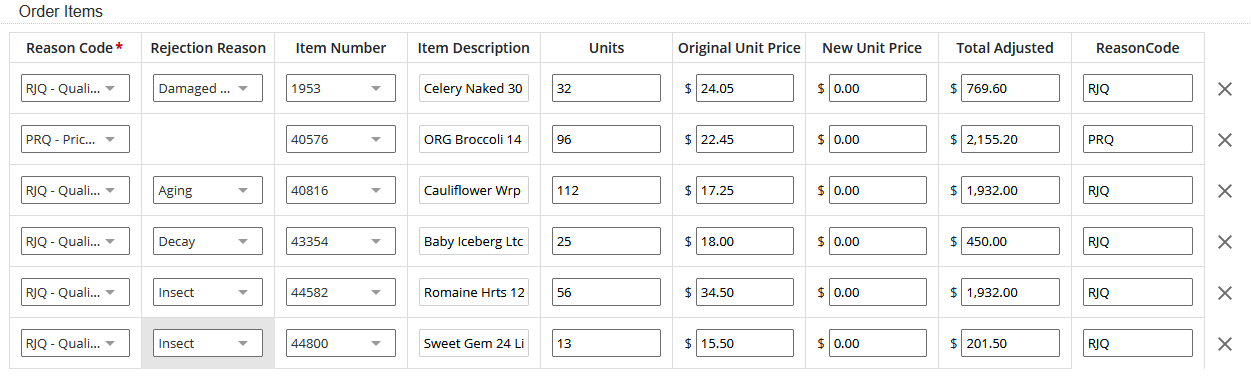Image resolution: width=1251 pixels, height=380 pixels.
Task: Open the Decay rejection reason dropdown
Action: 208,241
